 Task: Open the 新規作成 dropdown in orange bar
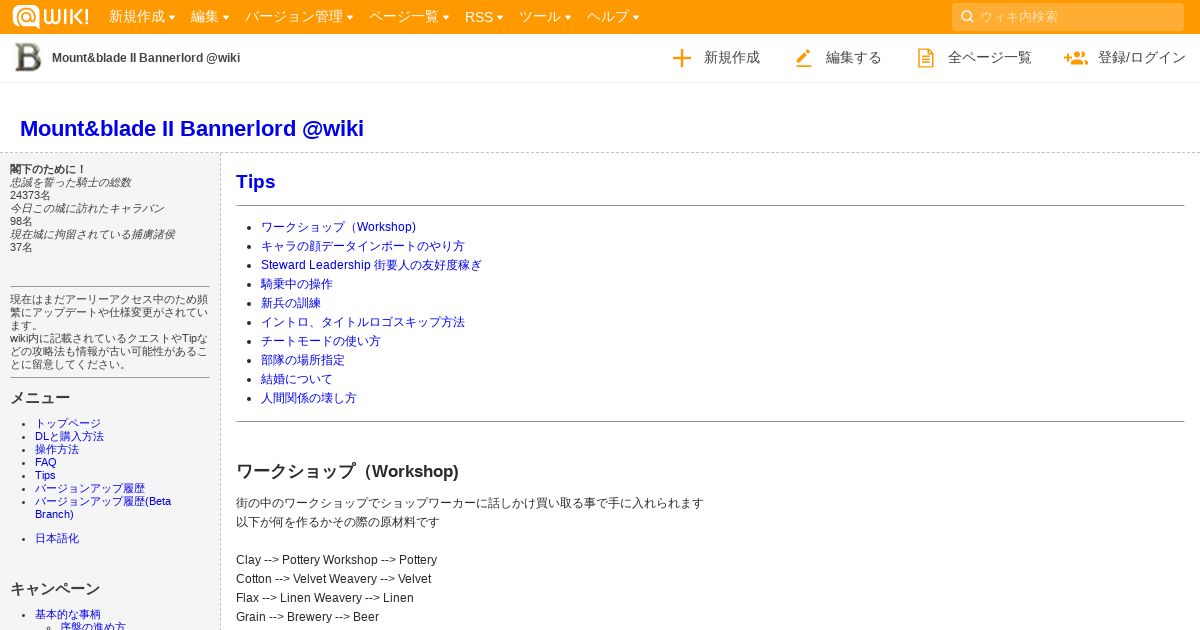142,17
